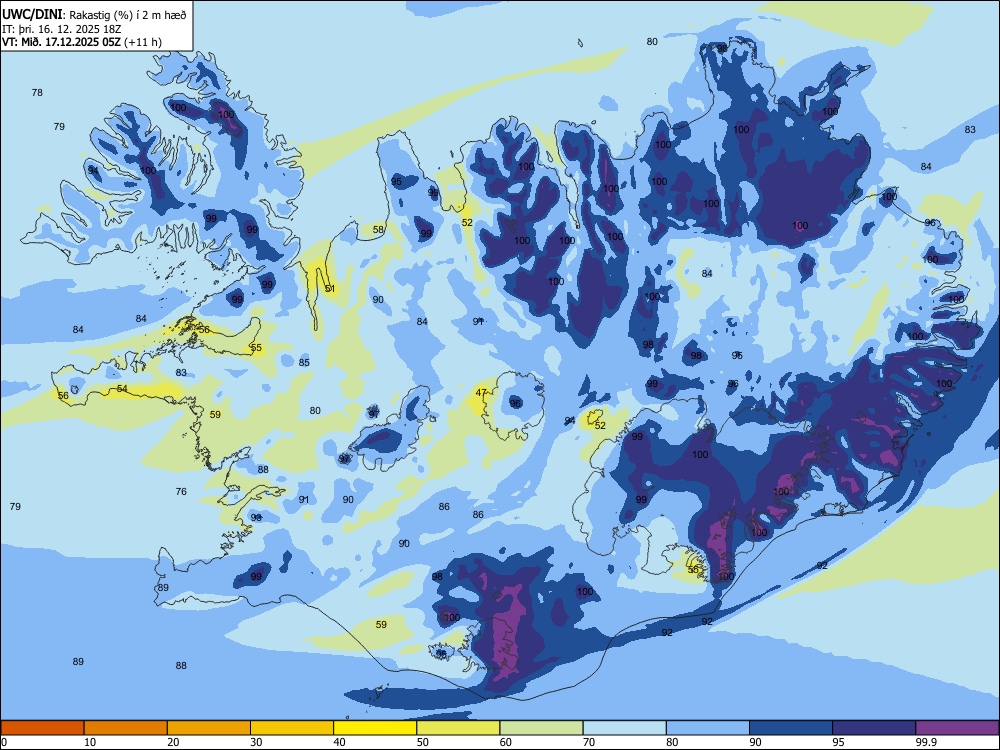Select the sky blue 80–90 legend swatch
The width and height of the screenshot is (1000, 750).
click(708, 728)
